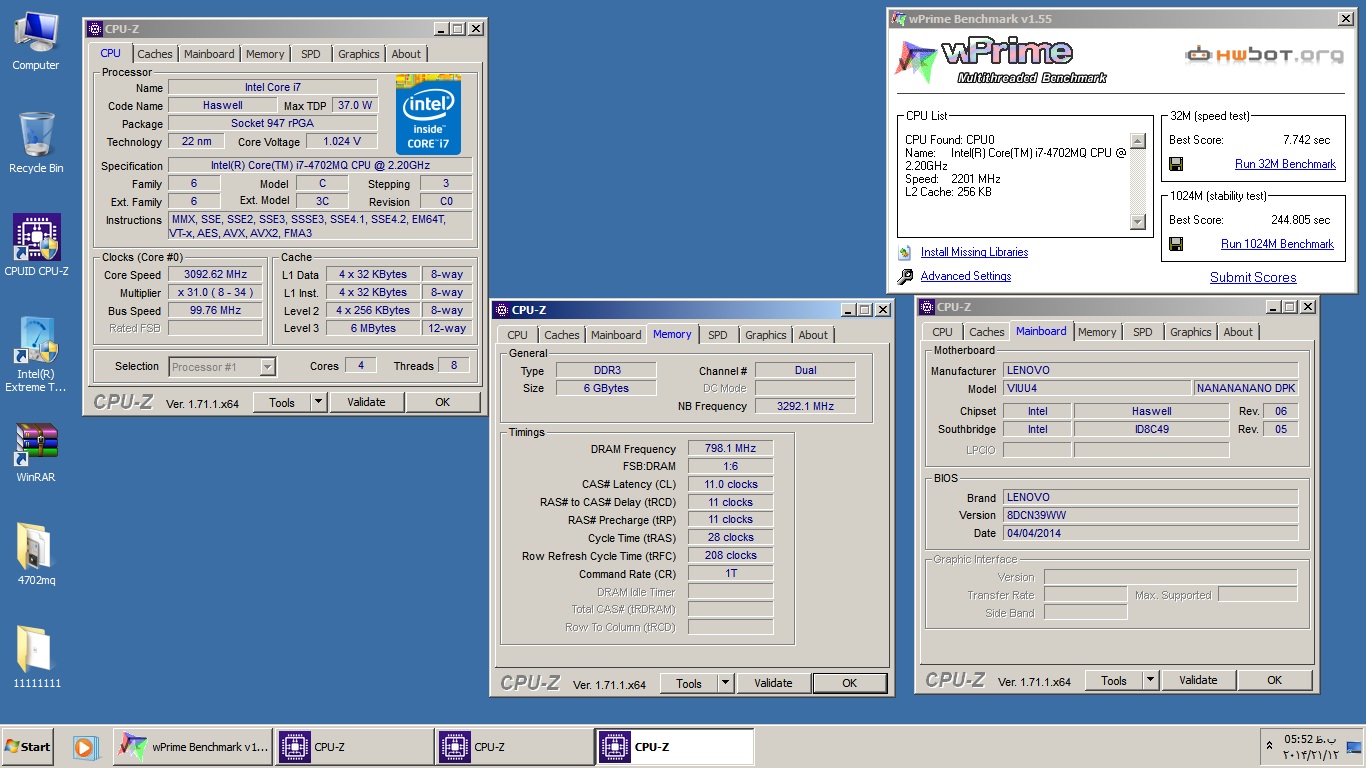This screenshot has height=768, width=1366.
Task: Switch to Mainboard tab in CPU window
Action: 209,54
